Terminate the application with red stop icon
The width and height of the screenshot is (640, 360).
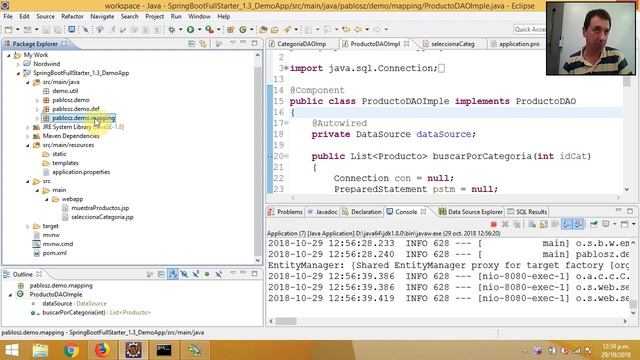(493, 224)
